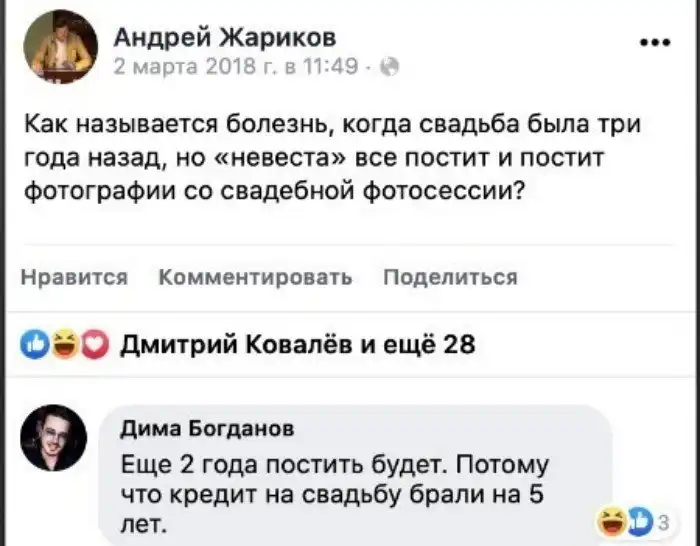Click the globe public privacy icon
Image resolution: width=700 pixels, height=546 pixels.
(392, 69)
